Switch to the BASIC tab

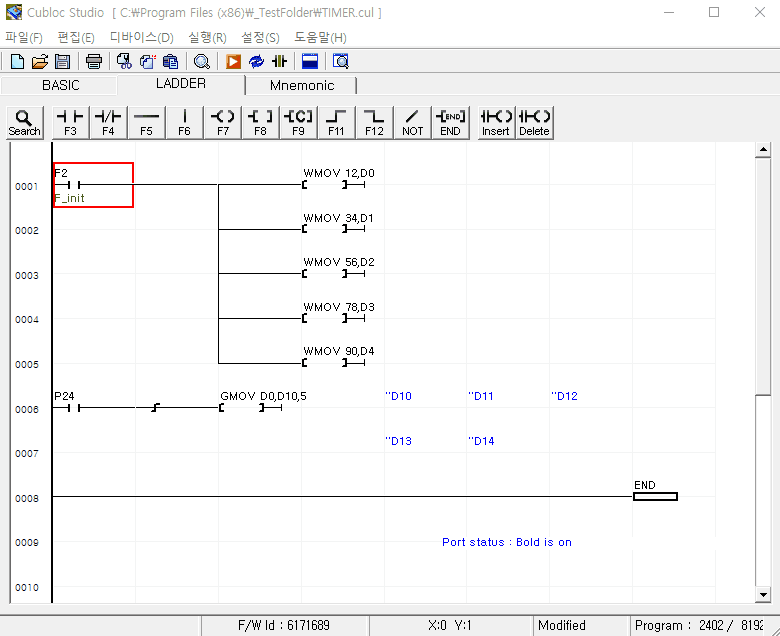point(60,85)
